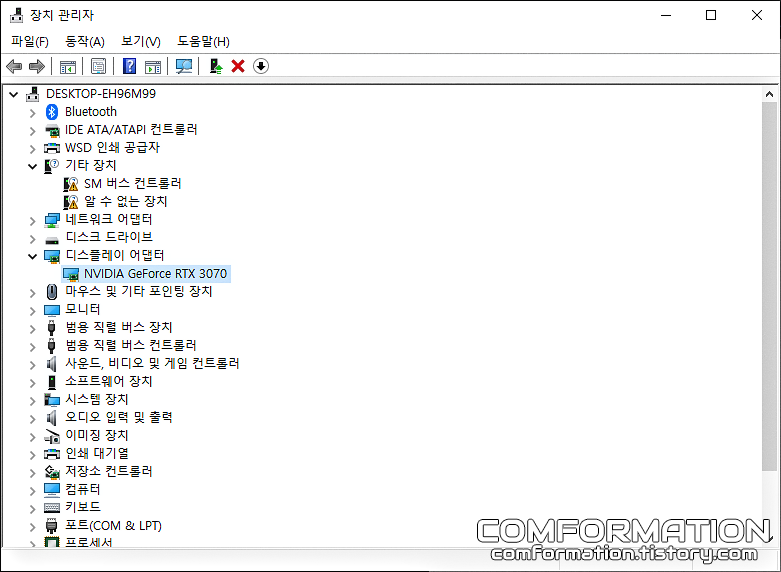
Task: Click the NVIDIA GeForce RTX 3070 device icon
Action: tap(71, 275)
